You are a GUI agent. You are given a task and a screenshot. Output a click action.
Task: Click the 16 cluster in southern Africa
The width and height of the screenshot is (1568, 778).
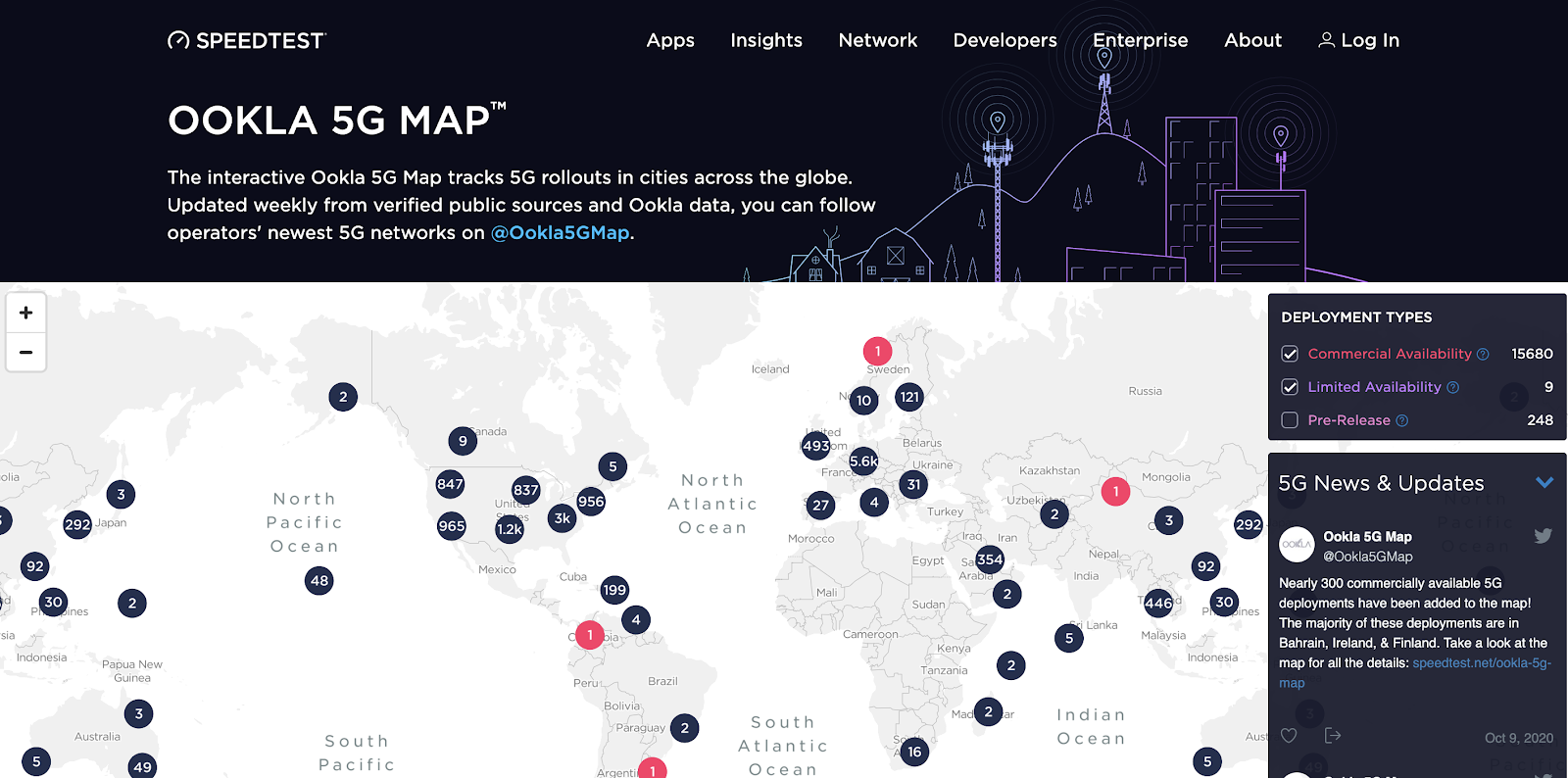(914, 752)
